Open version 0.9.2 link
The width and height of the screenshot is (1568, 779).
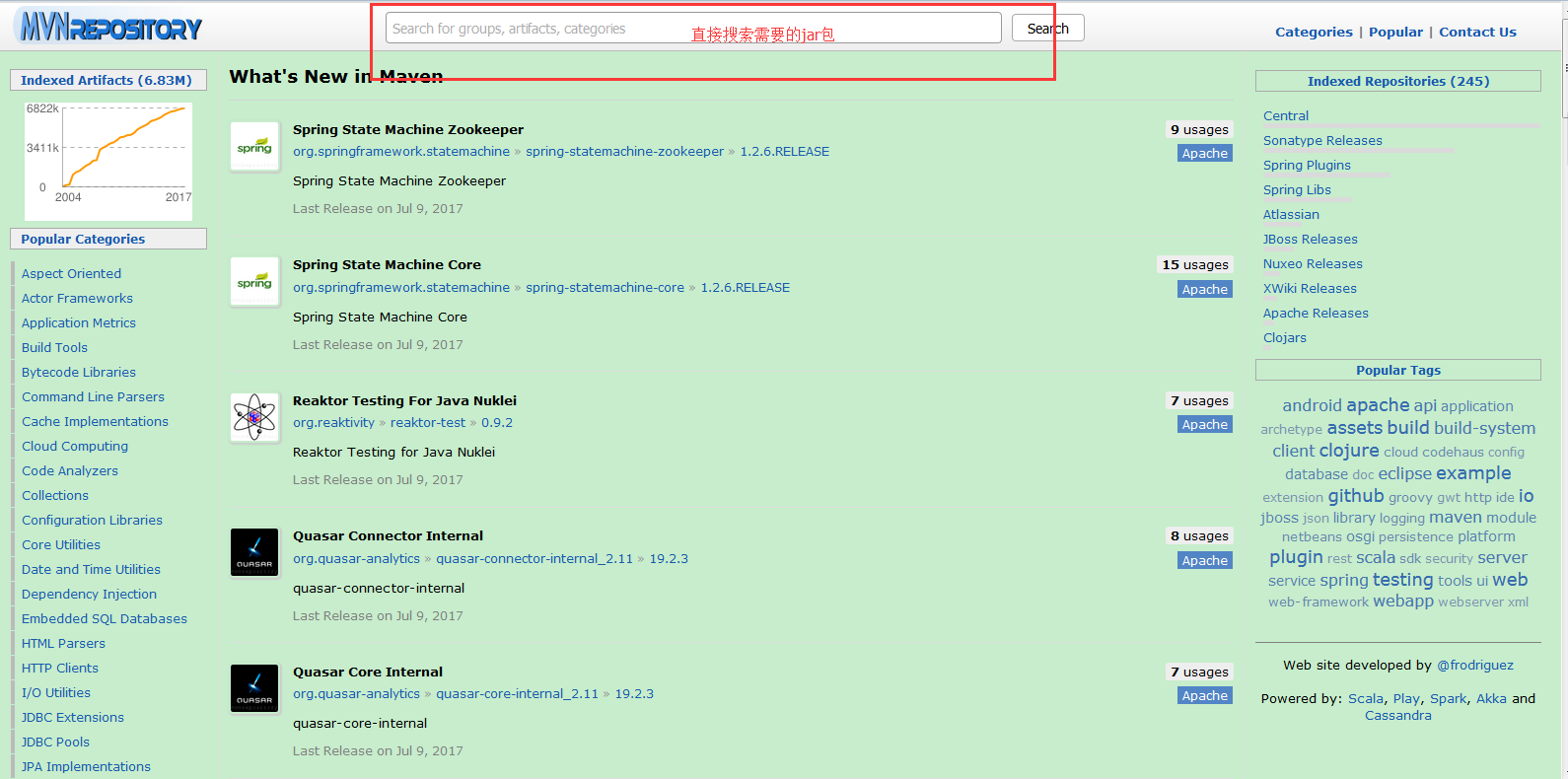tap(497, 422)
